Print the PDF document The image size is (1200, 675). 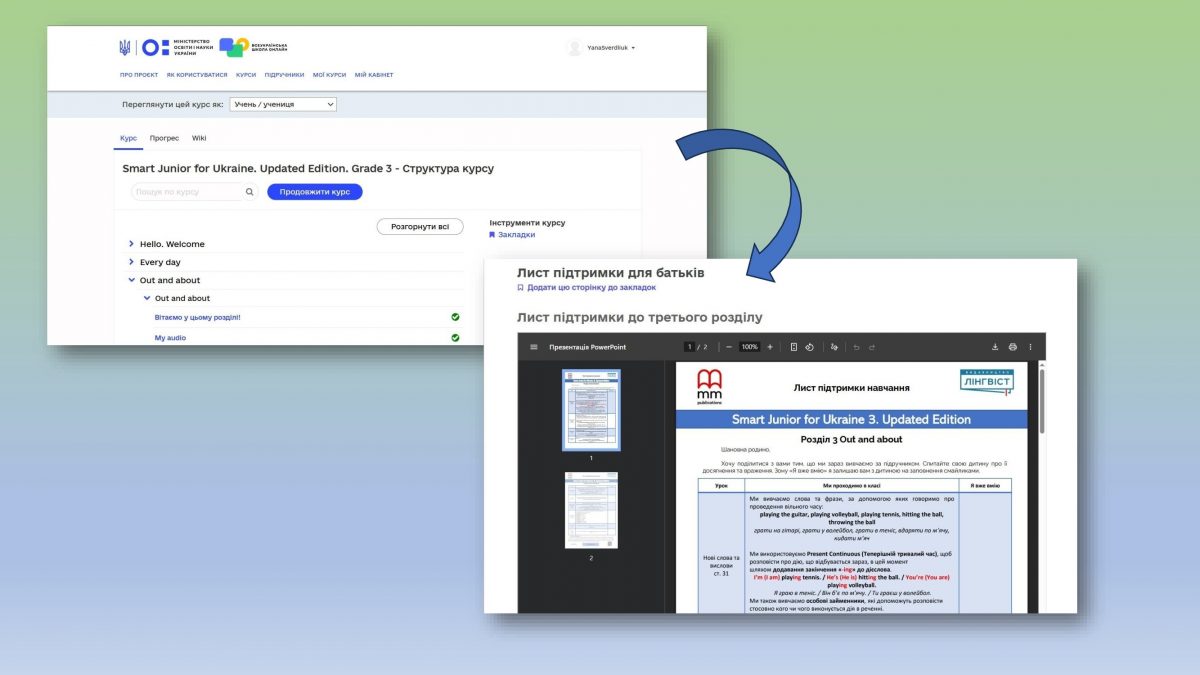click(1013, 347)
